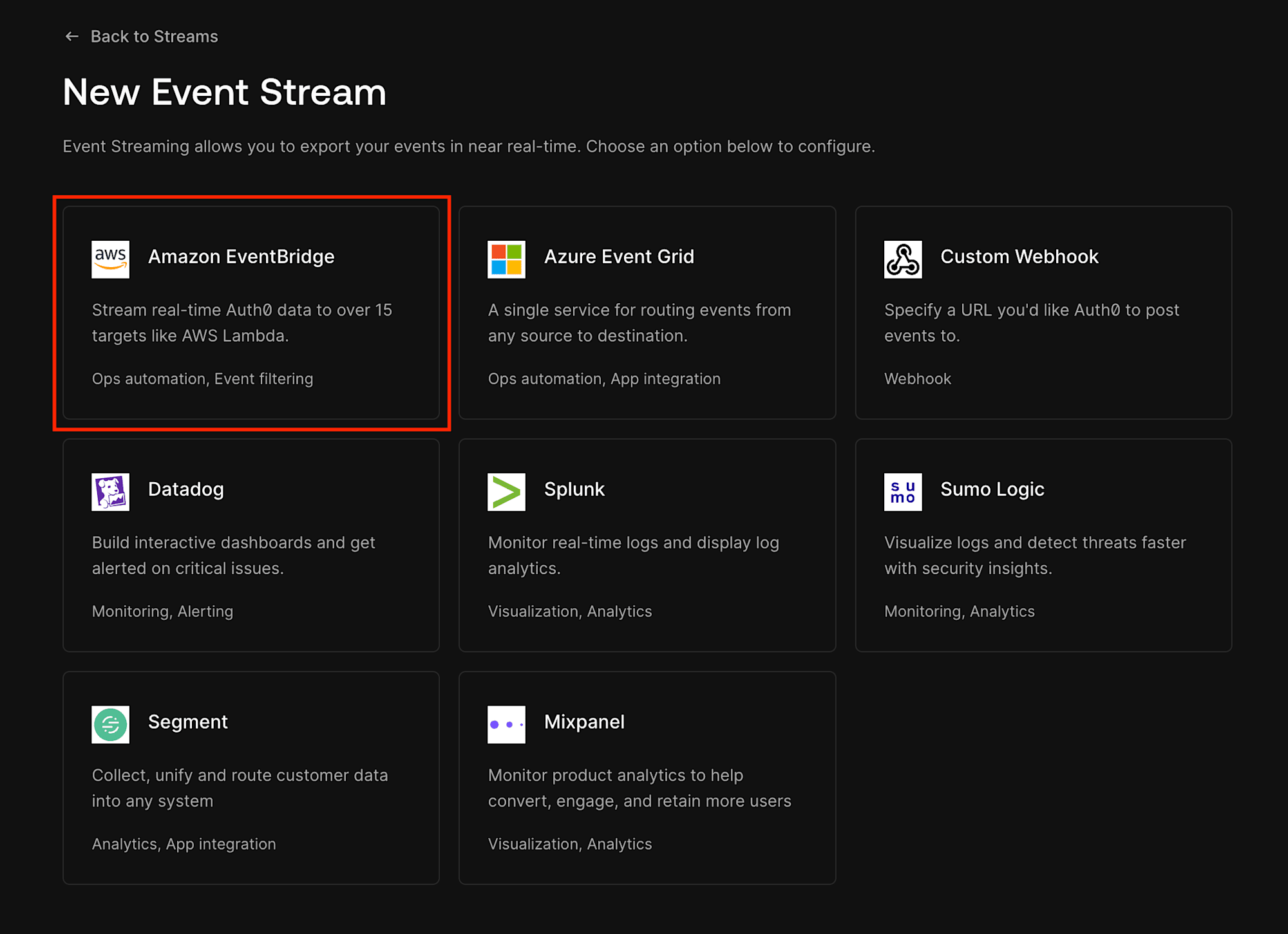Click 'Monitor product analytics' description
Viewport: 1288px width, 934px height.
639,789
